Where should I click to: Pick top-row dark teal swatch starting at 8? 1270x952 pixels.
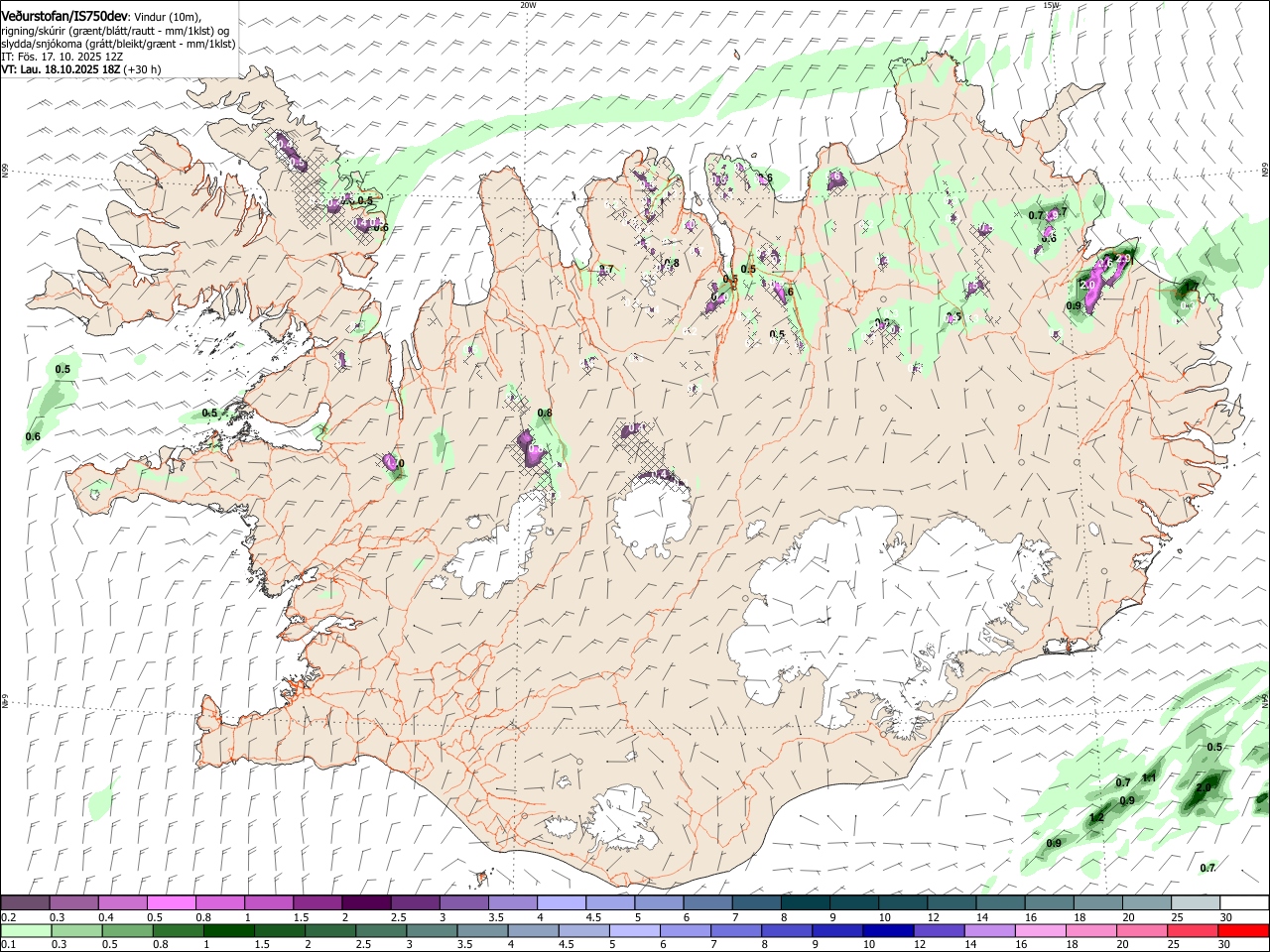click(805, 902)
